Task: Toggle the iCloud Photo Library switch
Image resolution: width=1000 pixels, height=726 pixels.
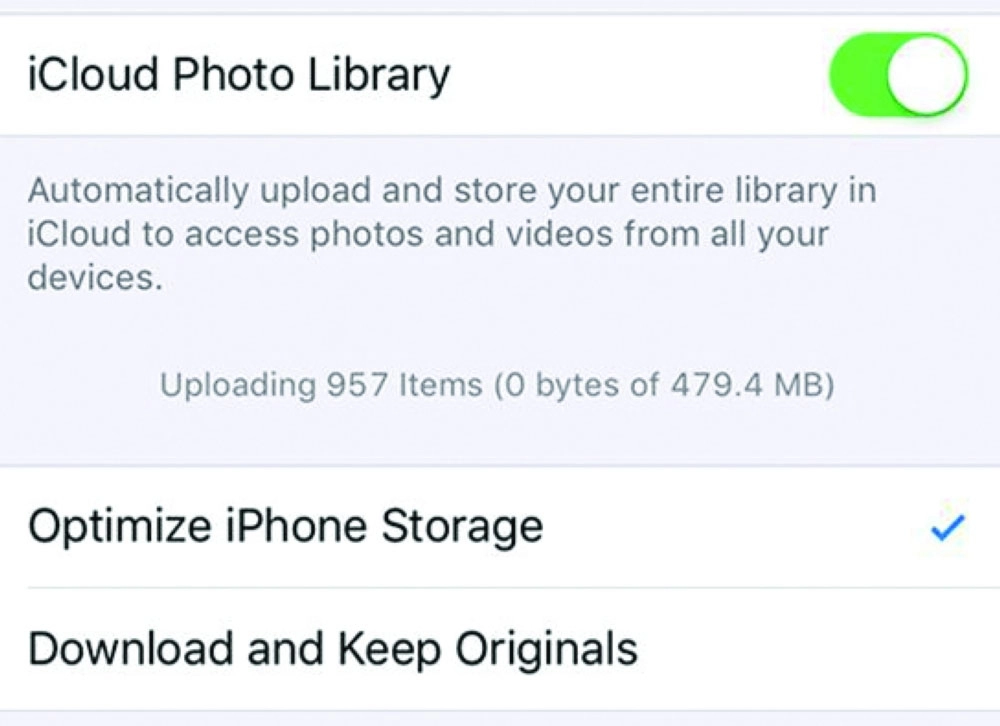Action: [x=898, y=75]
